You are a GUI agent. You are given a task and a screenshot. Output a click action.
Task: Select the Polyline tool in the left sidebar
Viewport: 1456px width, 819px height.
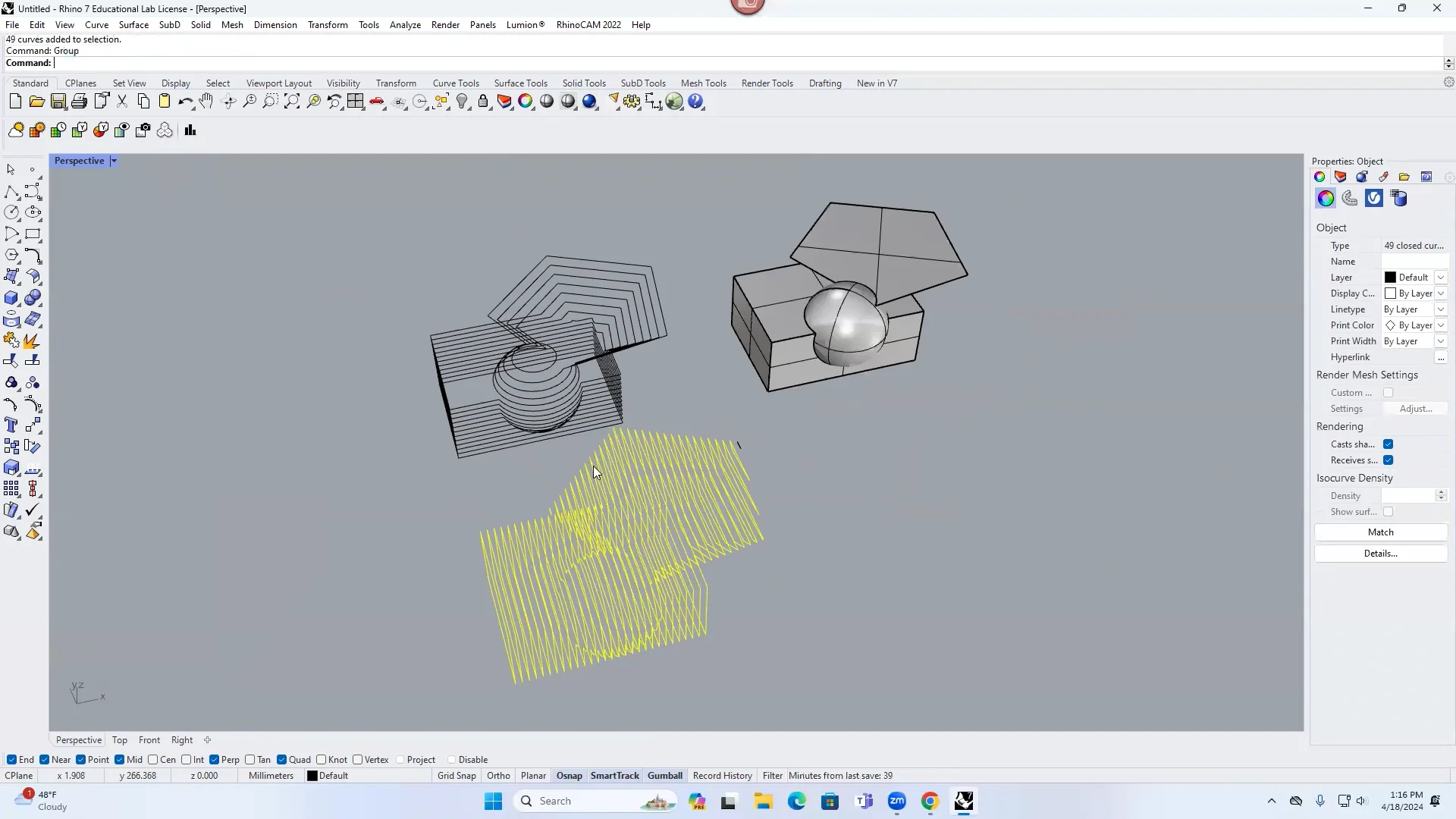[12, 192]
